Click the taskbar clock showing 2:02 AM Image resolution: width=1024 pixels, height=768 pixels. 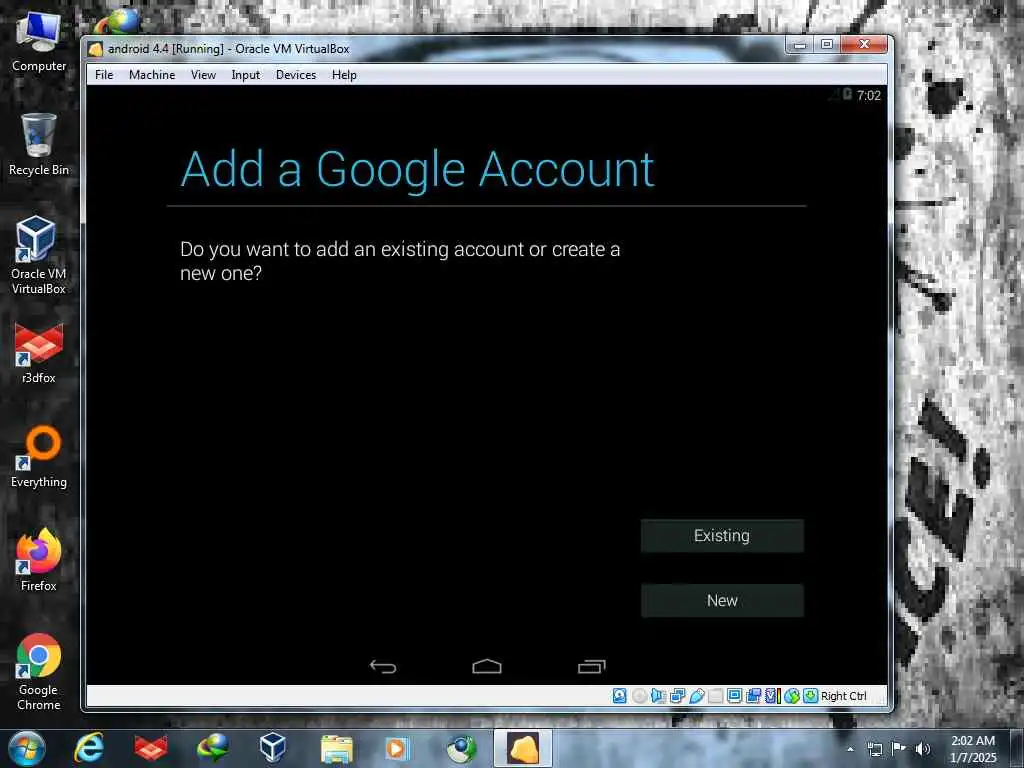973,749
